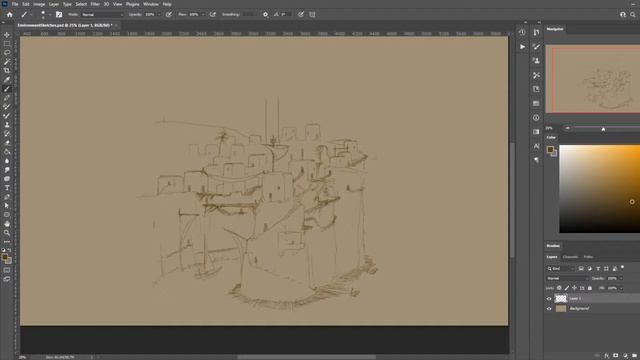Select the Horizontal Type tool
The width and height of the screenshot is (640, 360).
(7, 188)
